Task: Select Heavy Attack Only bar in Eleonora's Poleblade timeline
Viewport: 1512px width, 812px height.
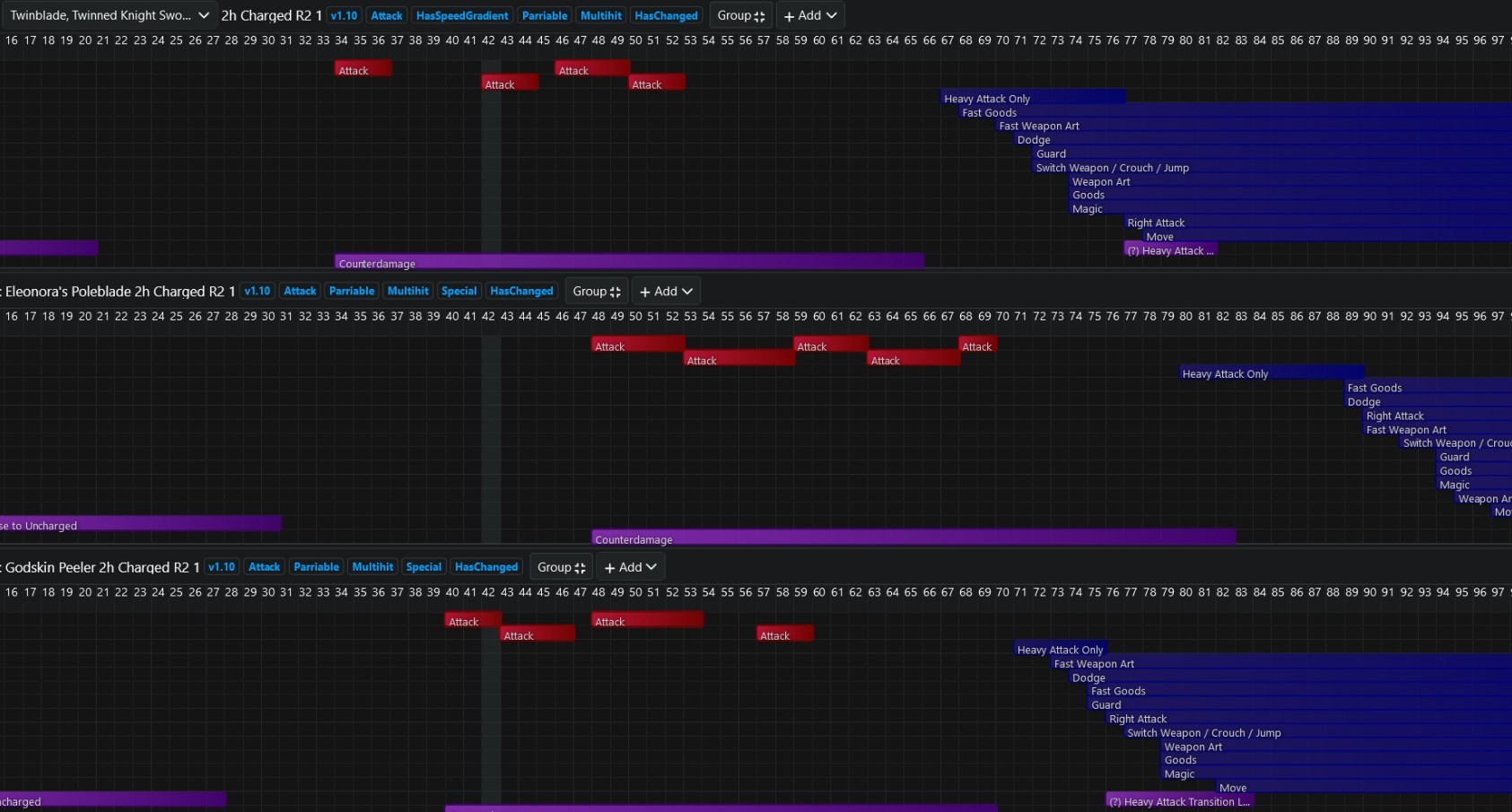Action: pyautogui.click(x=1272, y=373)
